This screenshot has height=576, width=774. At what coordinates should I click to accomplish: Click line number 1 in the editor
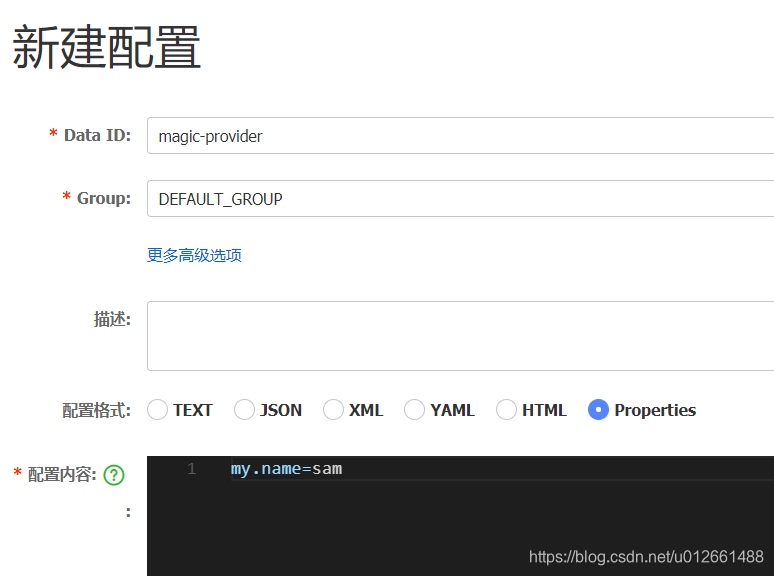click(x=192, y=468)
